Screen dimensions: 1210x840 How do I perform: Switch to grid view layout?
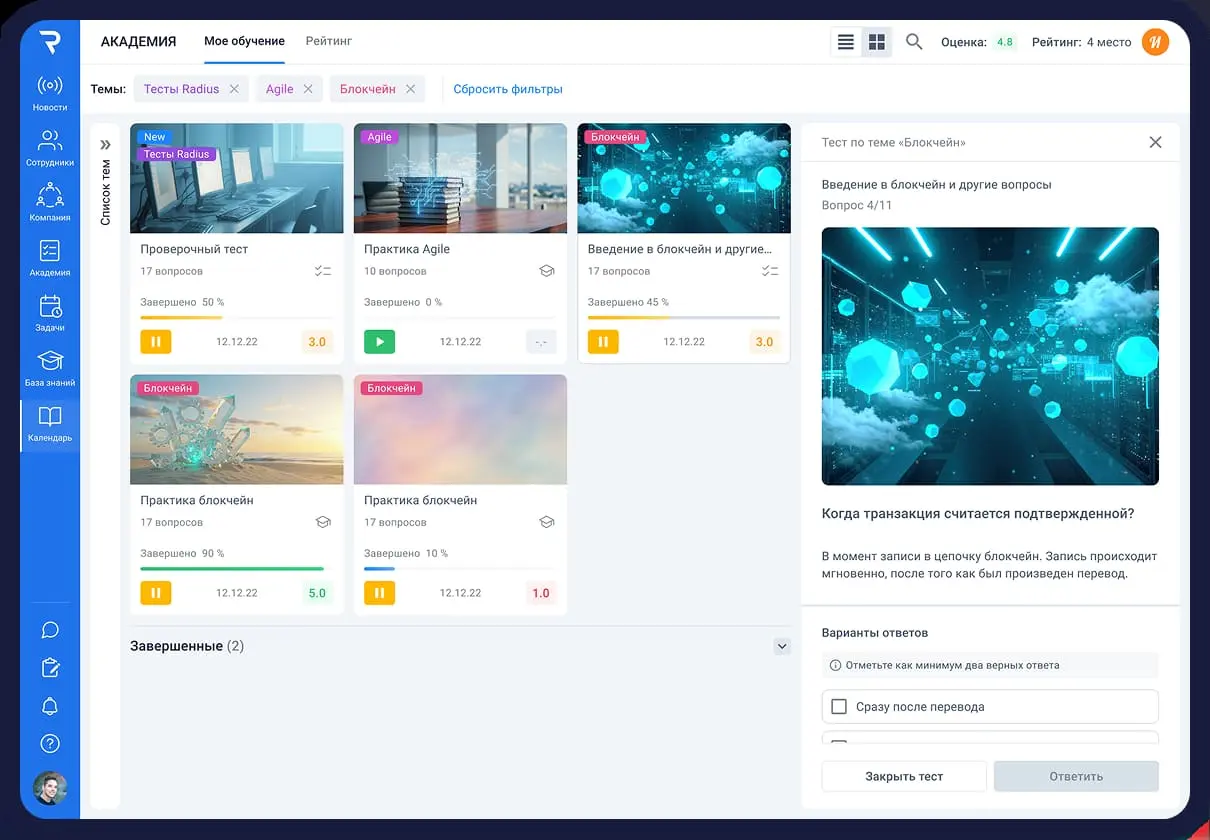pyautogui.click(x=877, y=42)
